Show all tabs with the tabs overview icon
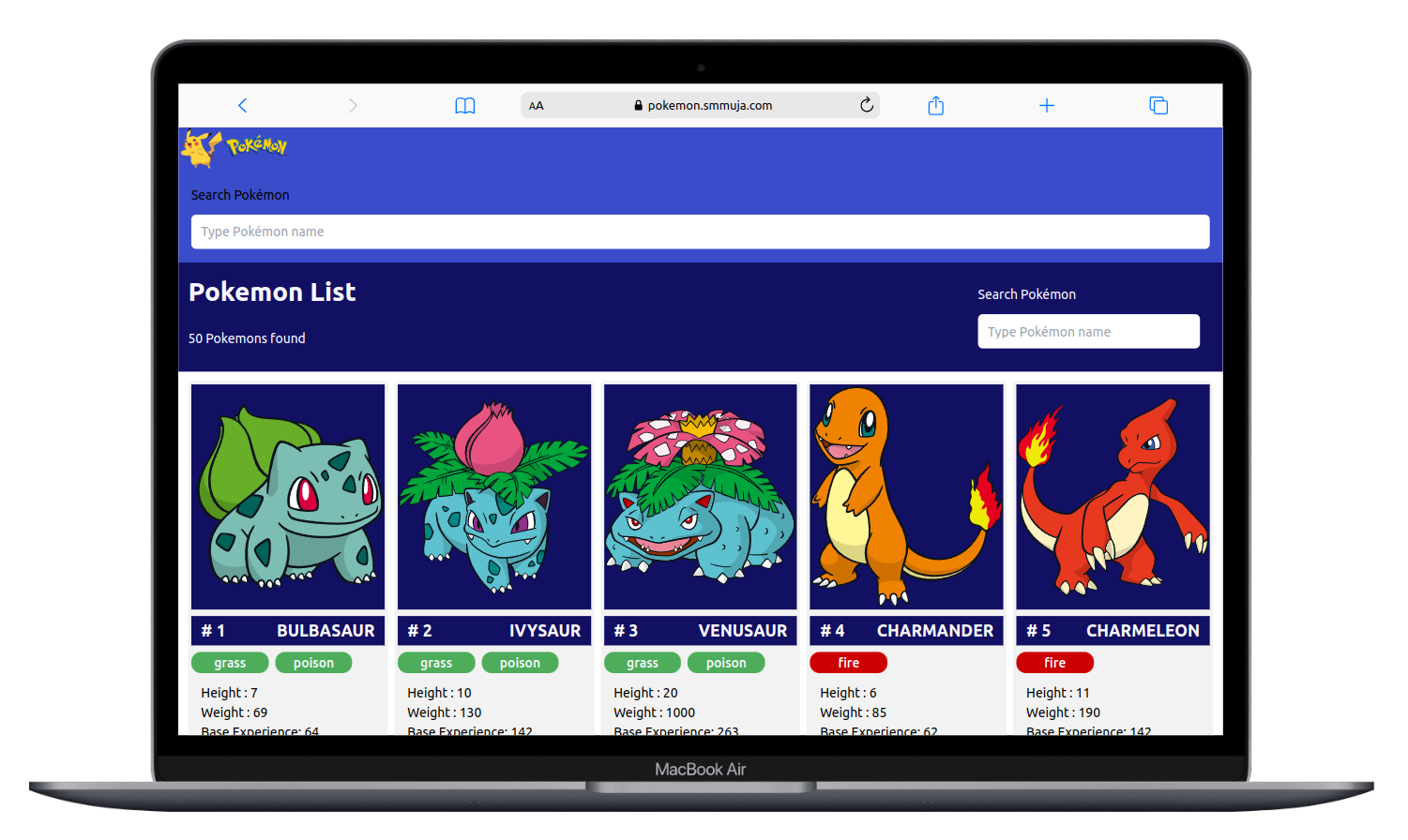The height and width of the screenshot is (840, 1408). 1158,106
